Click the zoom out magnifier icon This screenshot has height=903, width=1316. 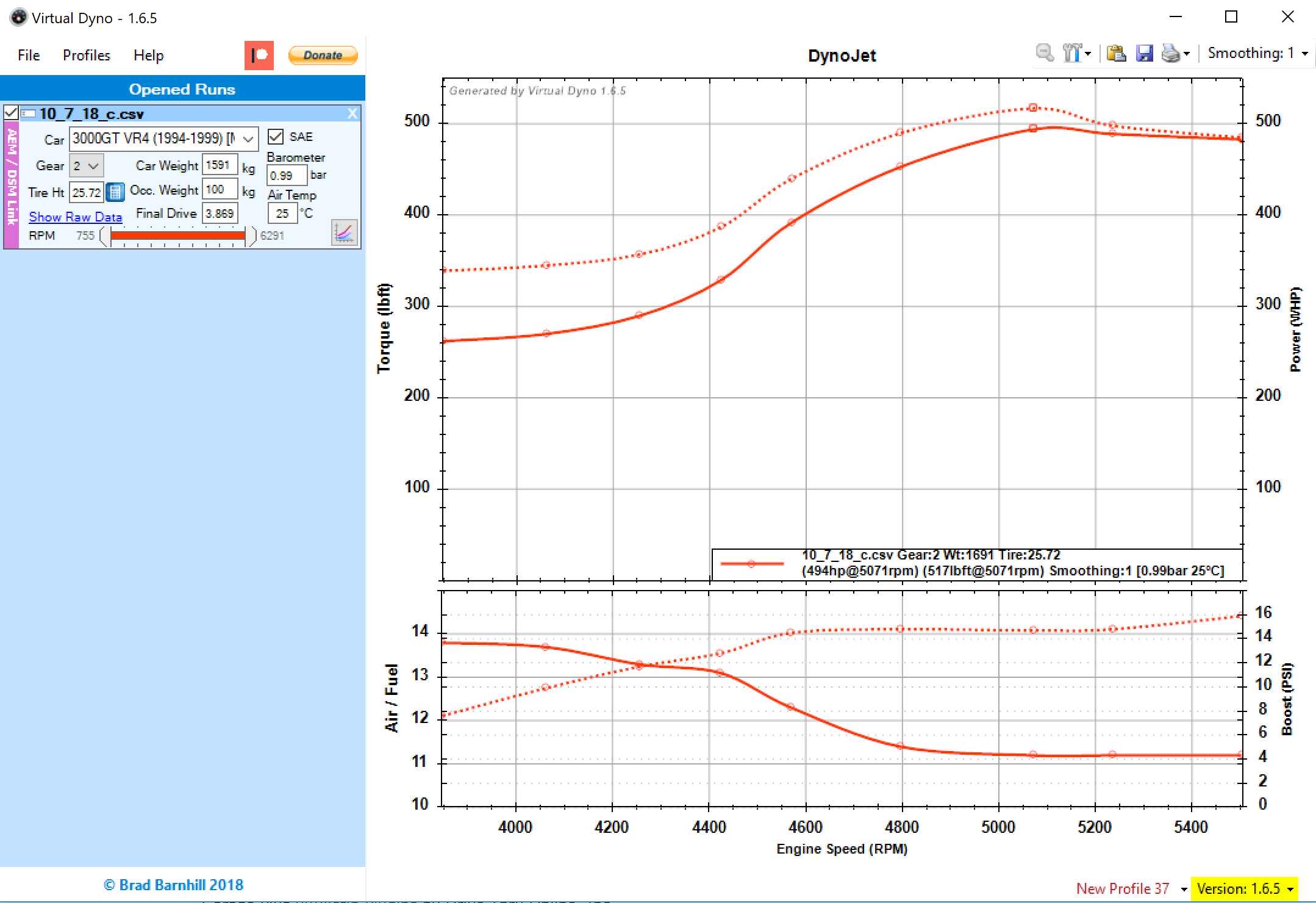(x=1045, y=54)
